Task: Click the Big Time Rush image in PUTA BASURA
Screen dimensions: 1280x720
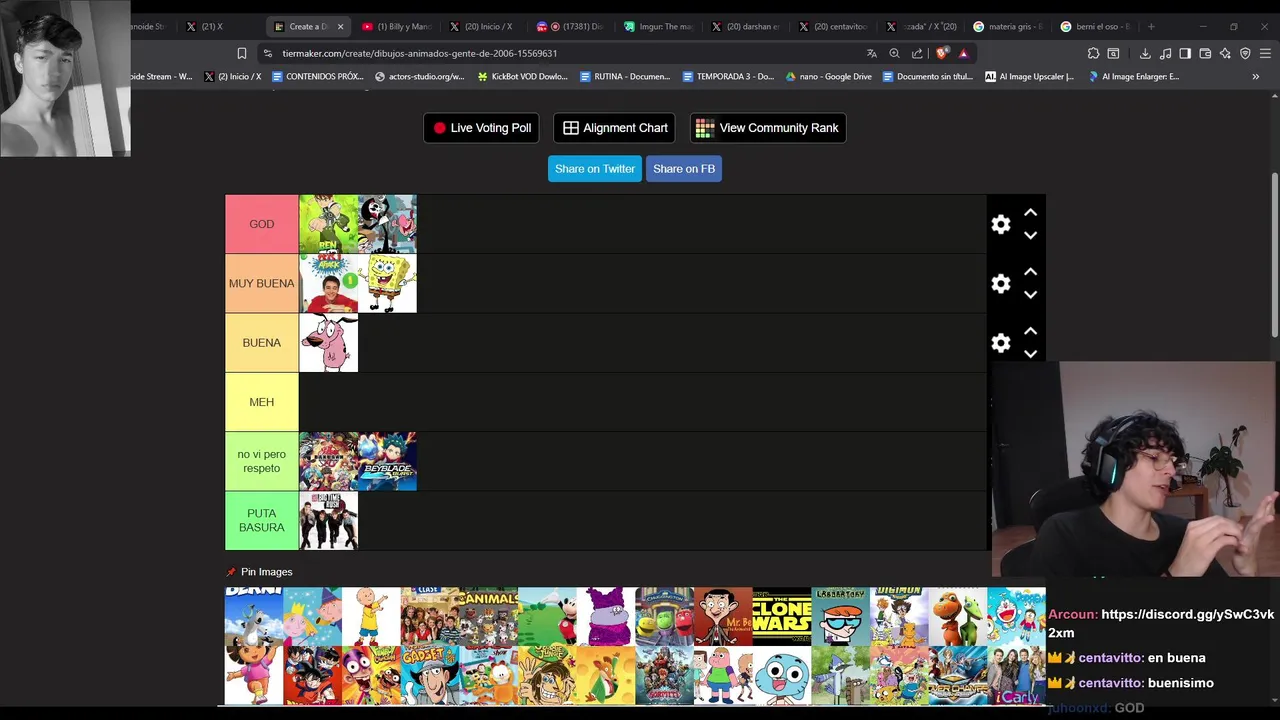Action: point(328,520)
